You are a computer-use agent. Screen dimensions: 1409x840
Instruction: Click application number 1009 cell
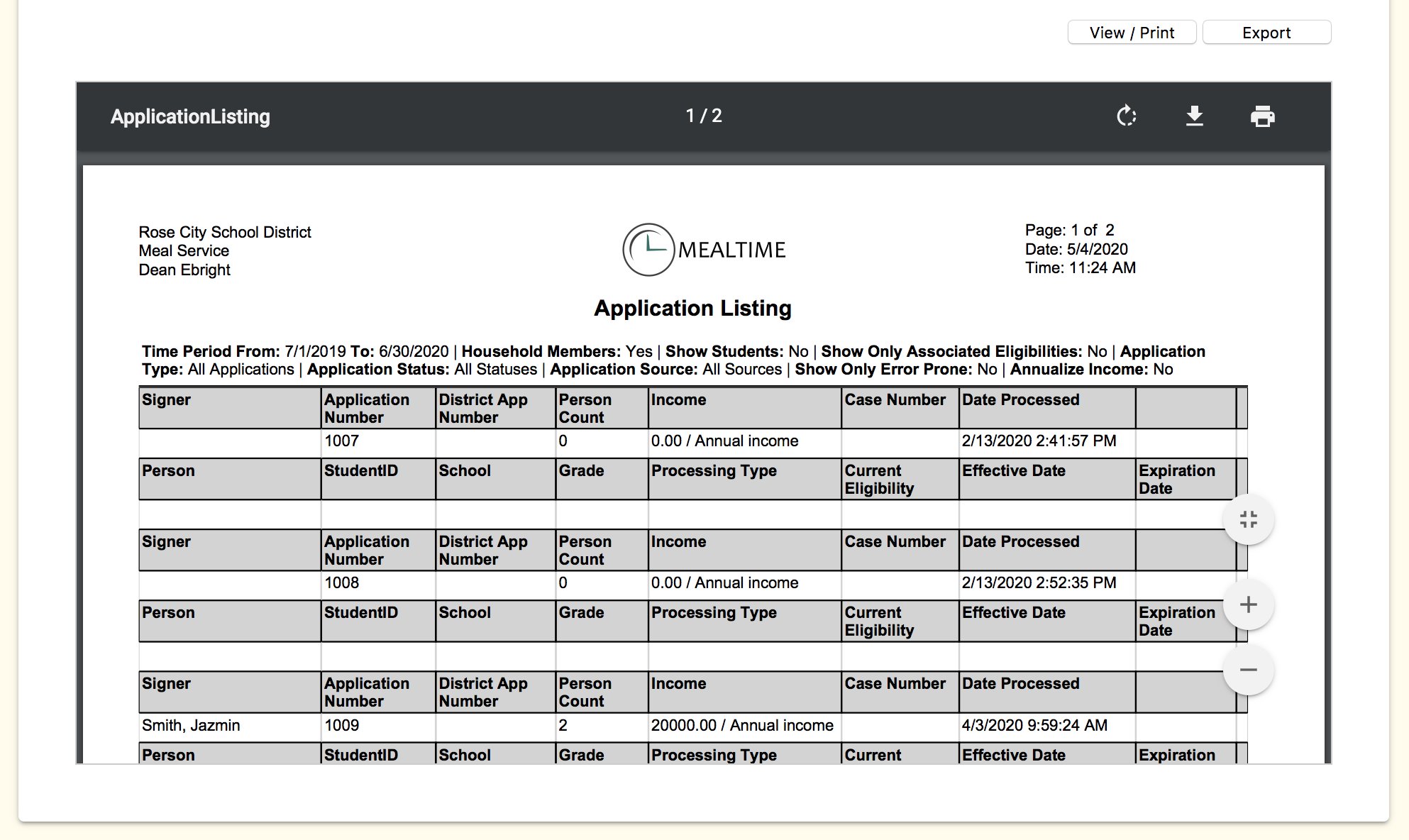click(x=342, y=725)
